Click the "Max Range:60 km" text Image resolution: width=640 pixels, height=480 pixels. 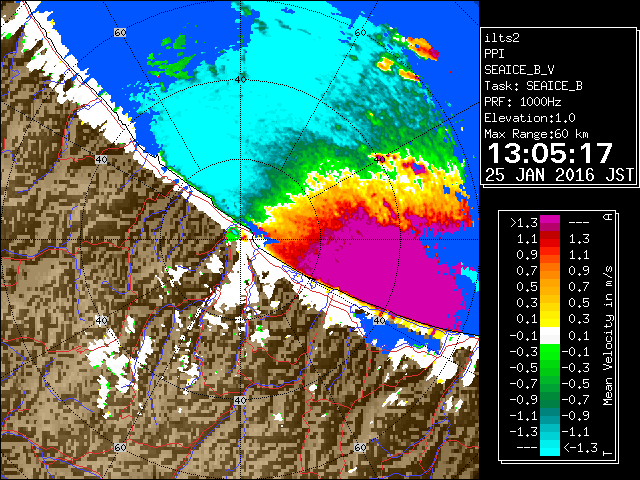[536, 134]
